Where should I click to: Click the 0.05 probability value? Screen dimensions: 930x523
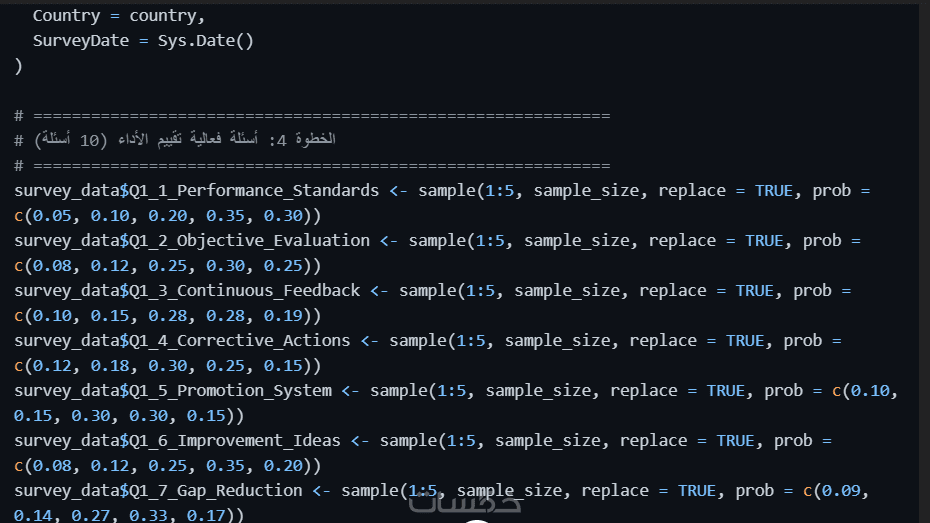(52, 215)
